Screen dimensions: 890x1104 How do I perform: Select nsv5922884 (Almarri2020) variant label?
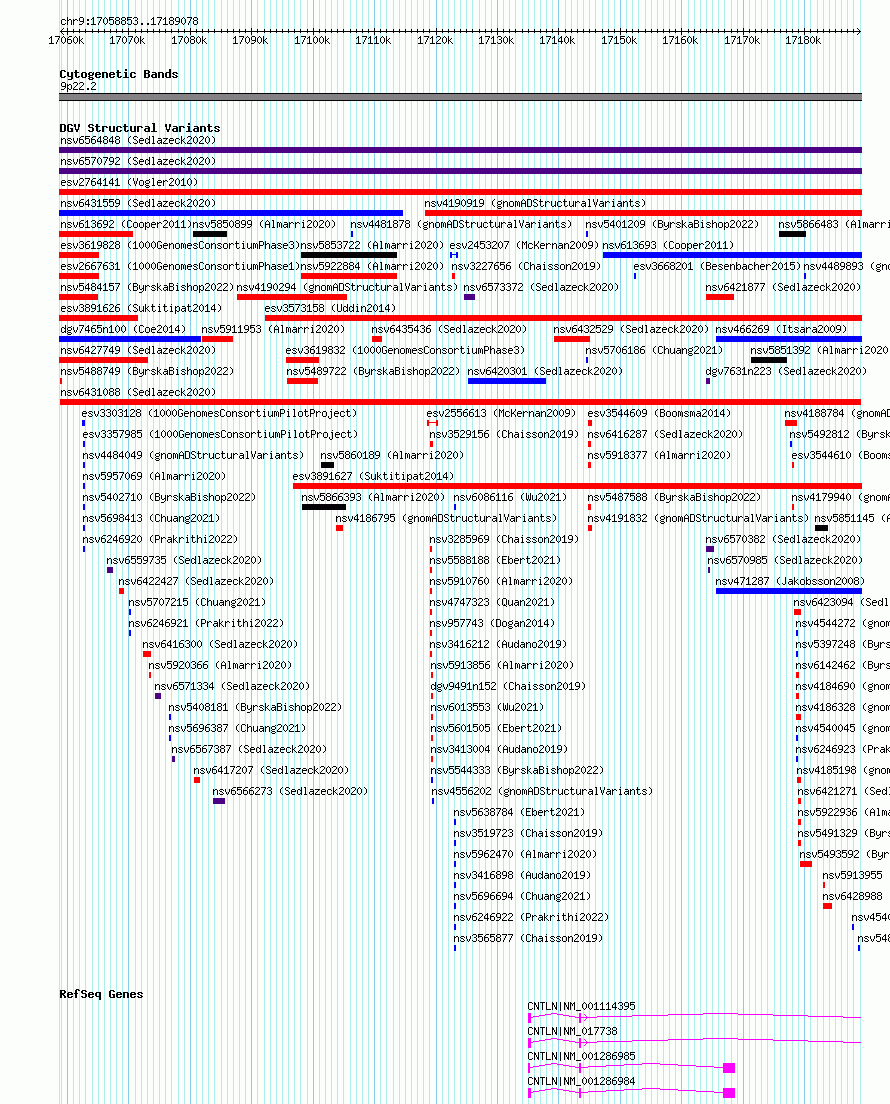(x=372, y=267)
